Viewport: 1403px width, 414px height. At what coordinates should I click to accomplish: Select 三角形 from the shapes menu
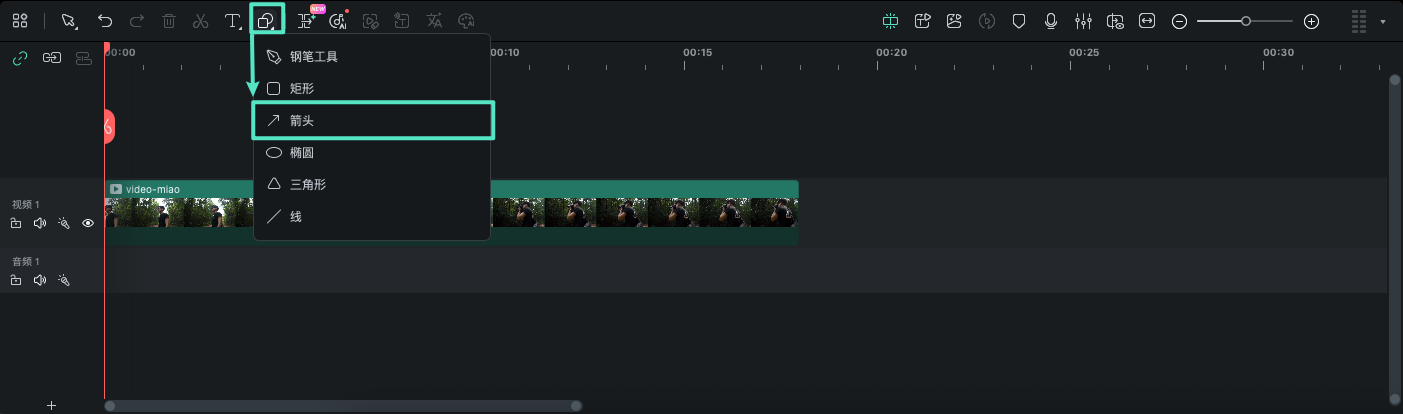[x=372, y=184]
